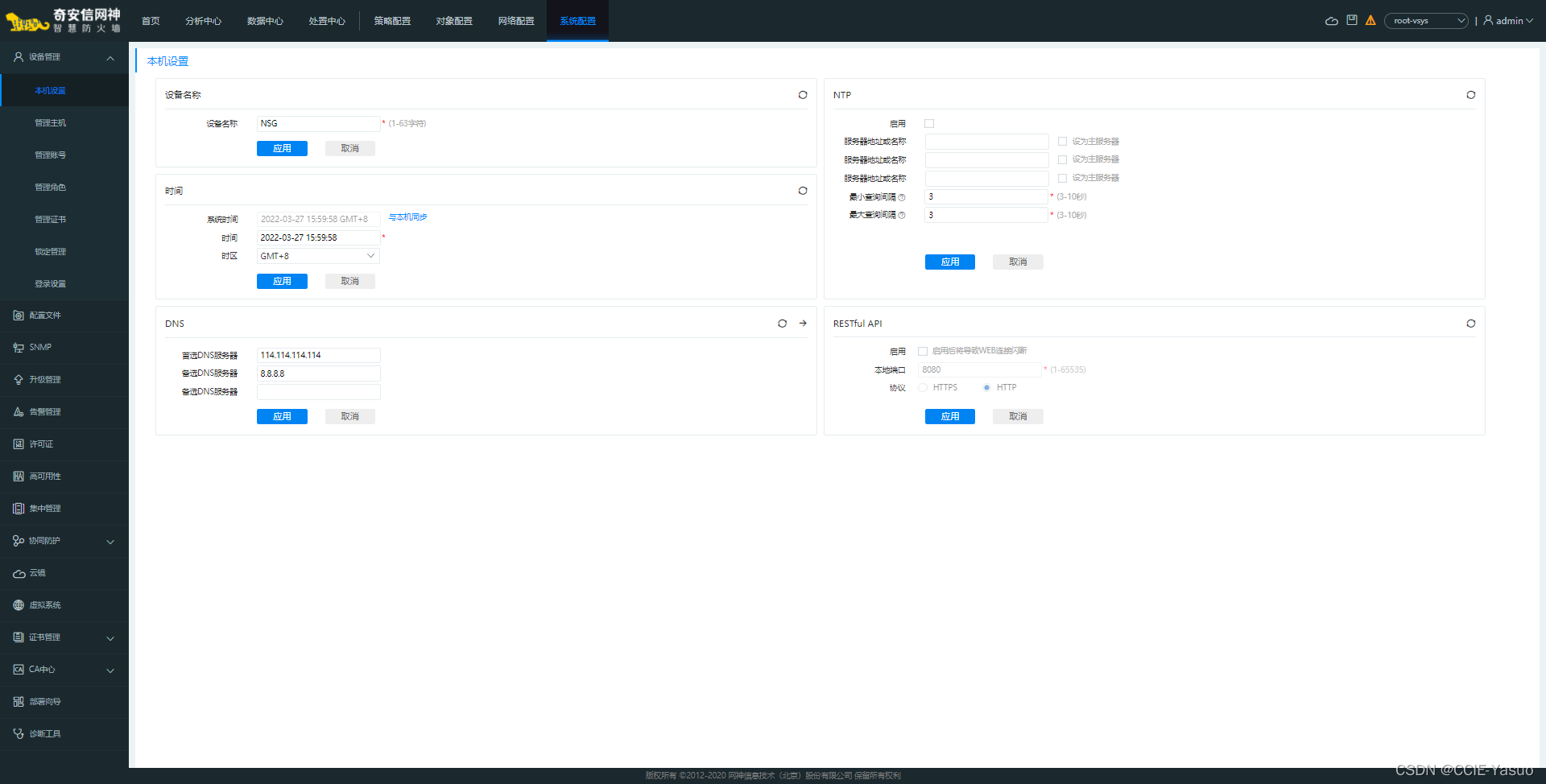Viewport: 1546px width, 784px height.
Task: Check third 设为主服务器 checkbox
Action: tap(1062, 179)
